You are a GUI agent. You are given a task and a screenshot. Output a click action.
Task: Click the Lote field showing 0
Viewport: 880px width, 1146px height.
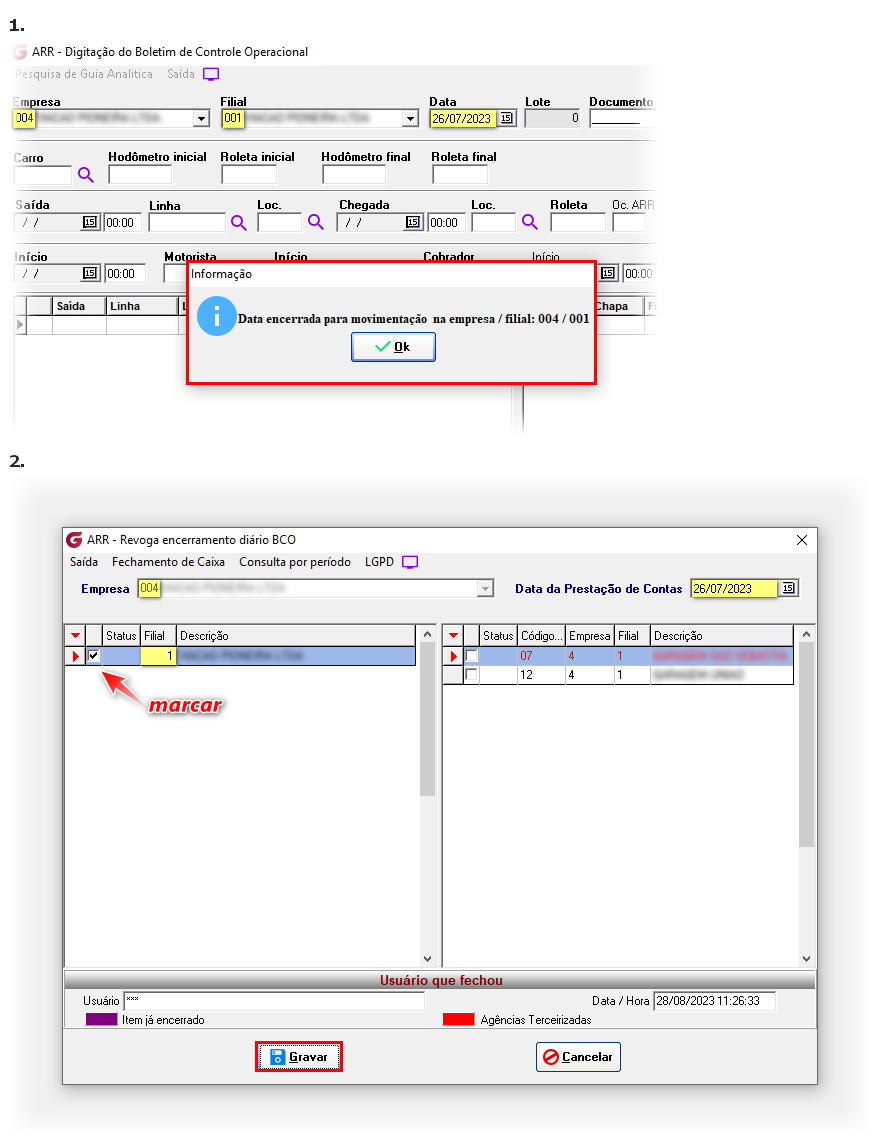553,118
